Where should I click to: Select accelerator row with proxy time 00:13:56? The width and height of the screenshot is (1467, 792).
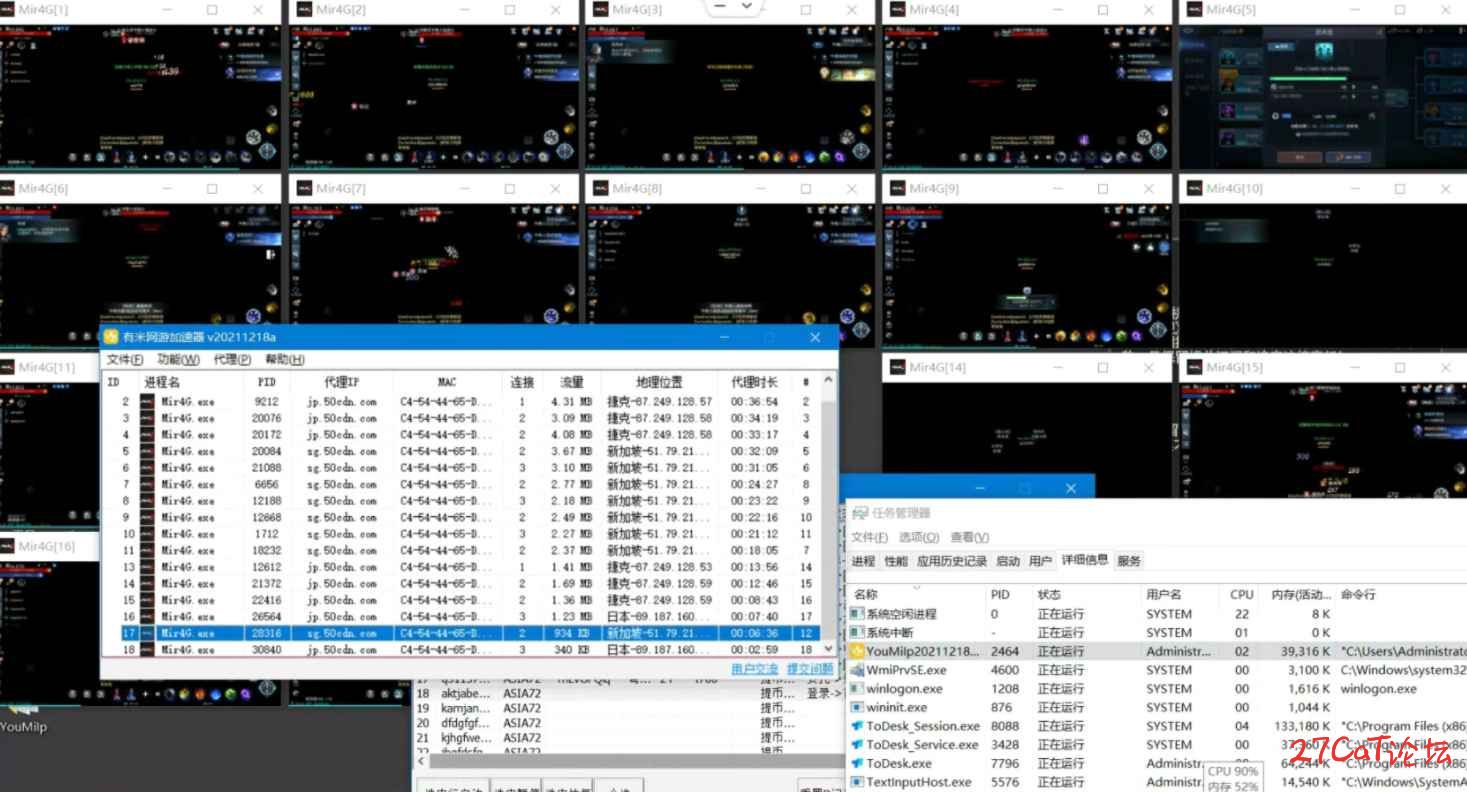pos(461,567)
